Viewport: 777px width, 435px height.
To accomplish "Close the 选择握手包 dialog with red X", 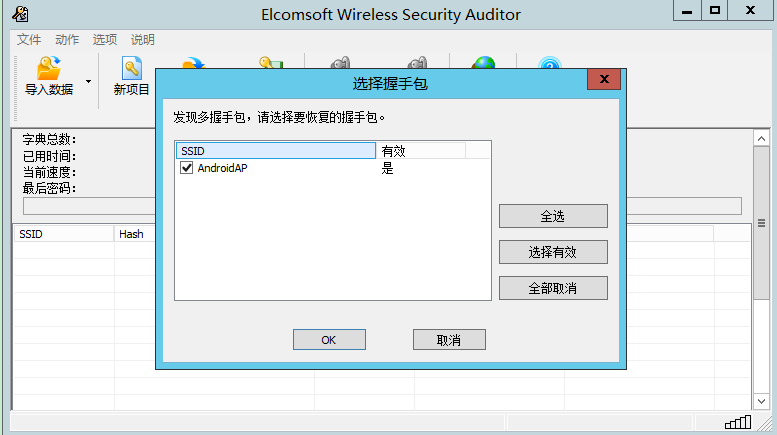I will [604, 79].
